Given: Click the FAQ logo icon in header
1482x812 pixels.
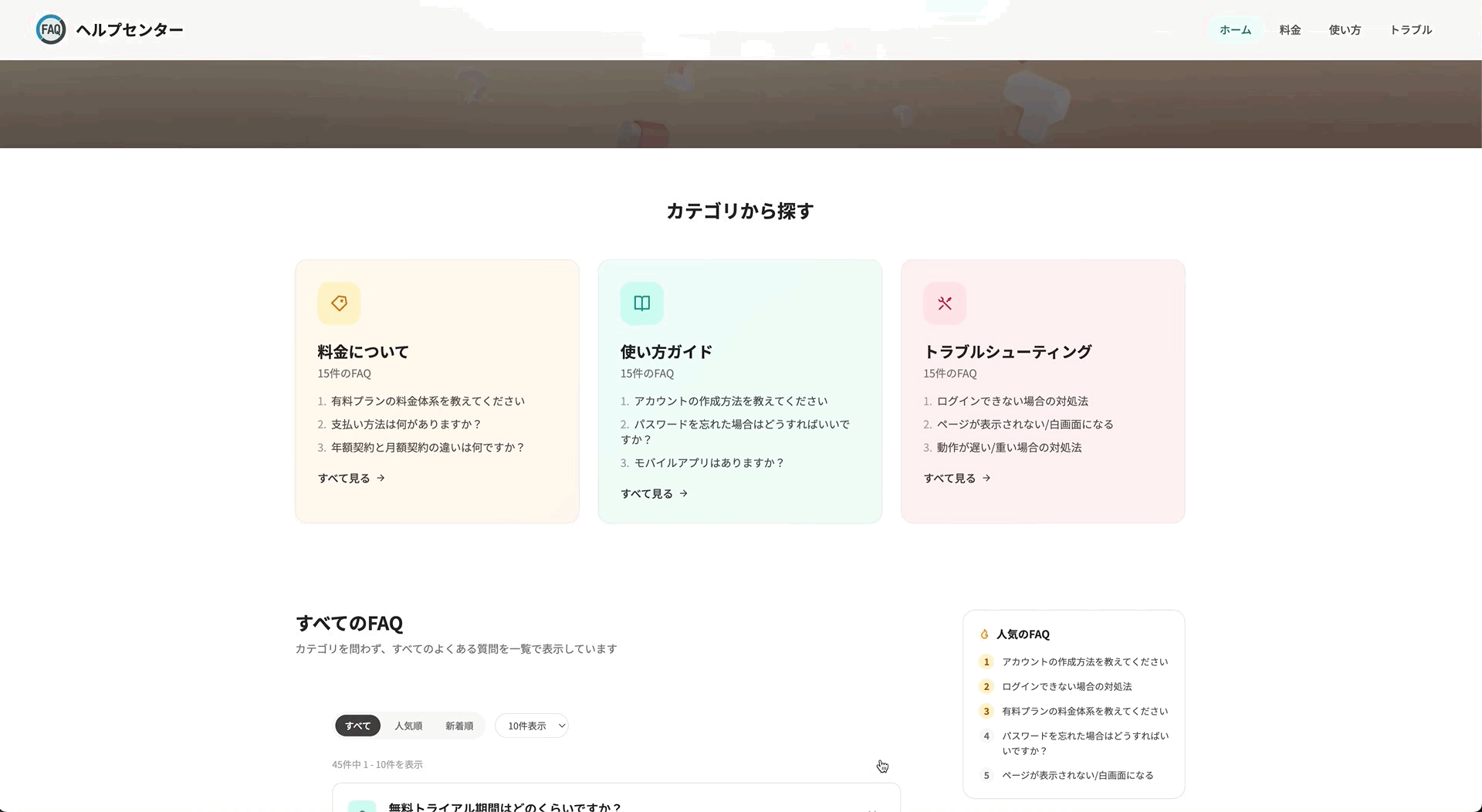Looking at the screenshot, I should [x=51, y=29].
